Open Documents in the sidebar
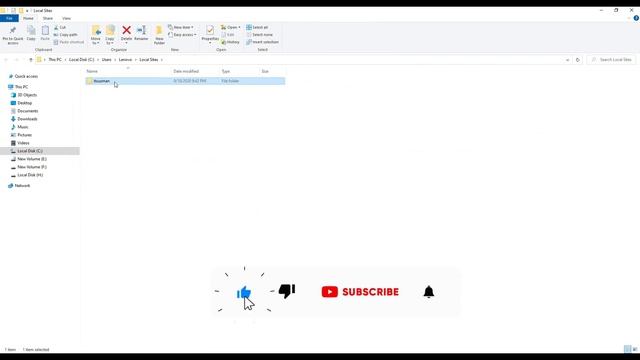This screenshot has height=360, width=640. [28, 111]
